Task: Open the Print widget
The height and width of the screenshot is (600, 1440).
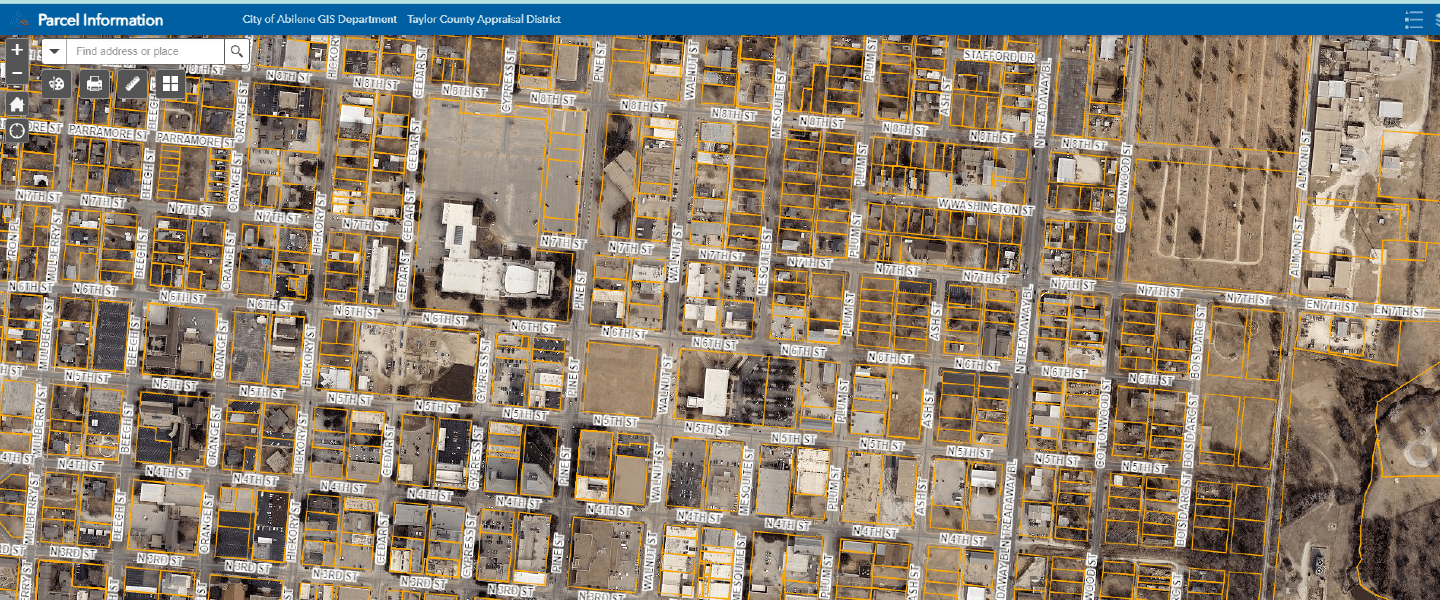Action: [95, 84]
